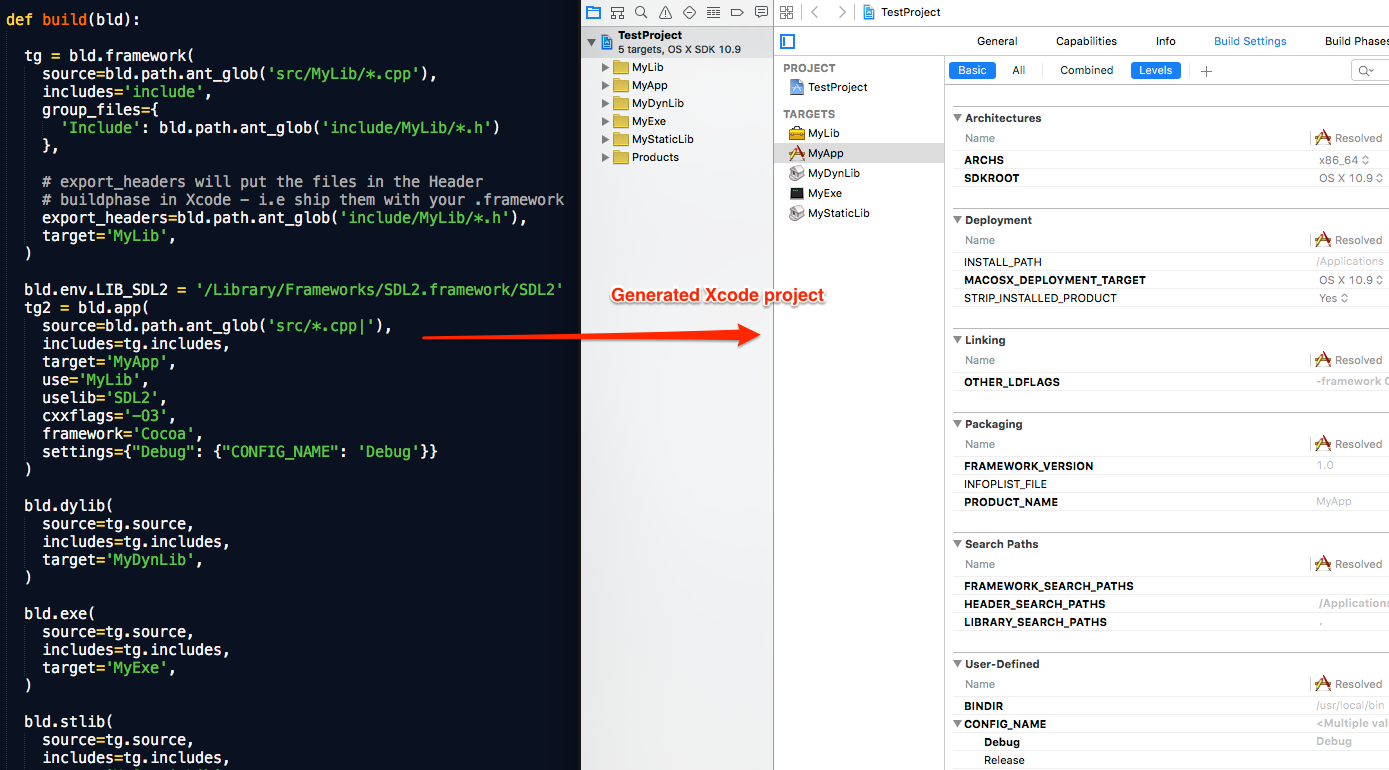
Task: Hide the project and targets list sidebar
Action: (787, 41)
